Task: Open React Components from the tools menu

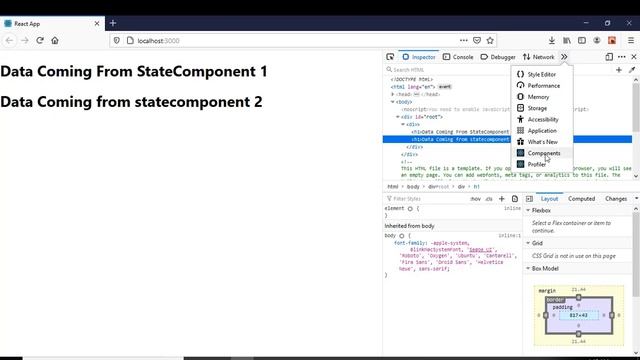Action: tap(542, 153)
